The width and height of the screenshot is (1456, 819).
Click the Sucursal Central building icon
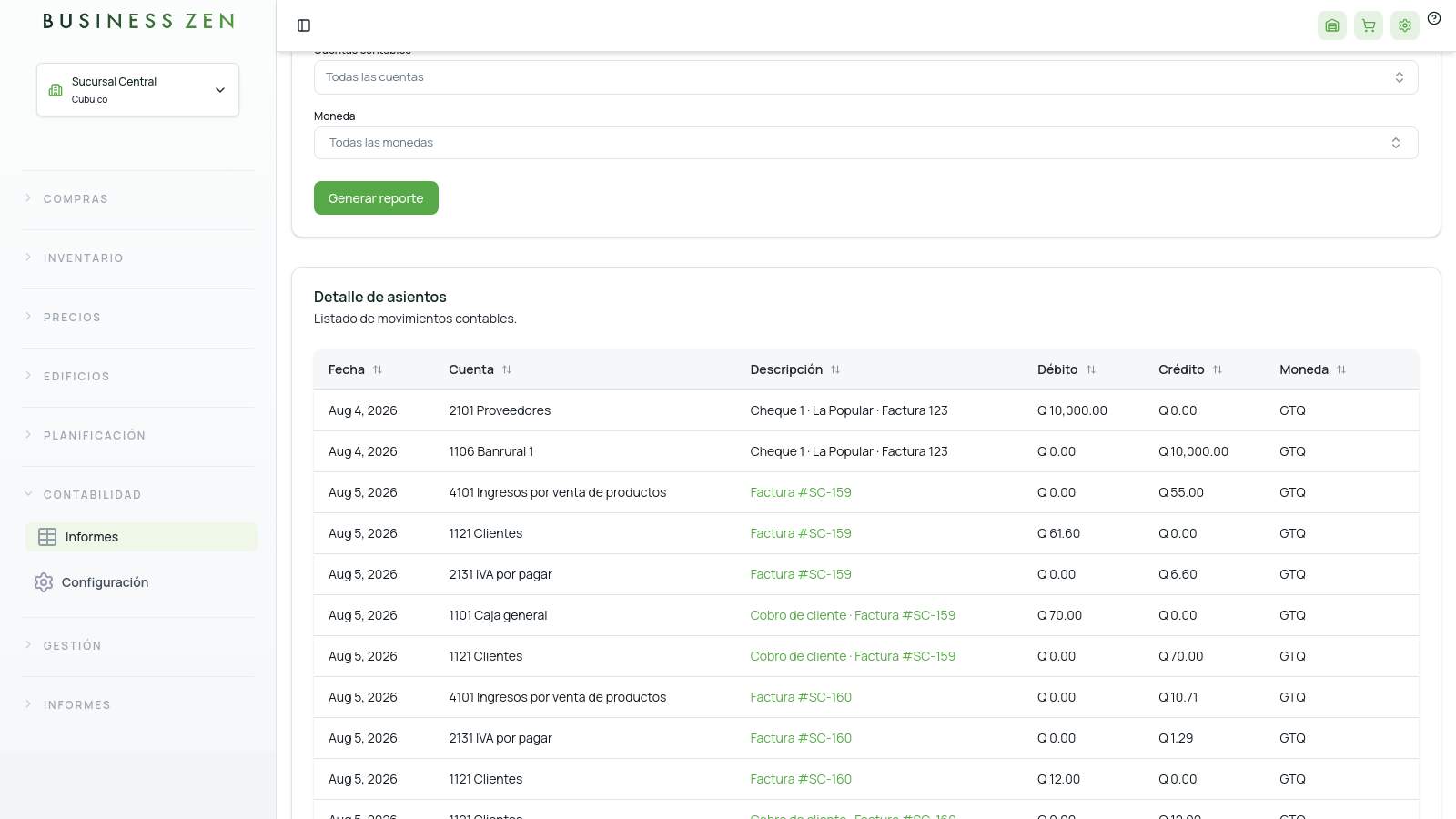point(56,90)
